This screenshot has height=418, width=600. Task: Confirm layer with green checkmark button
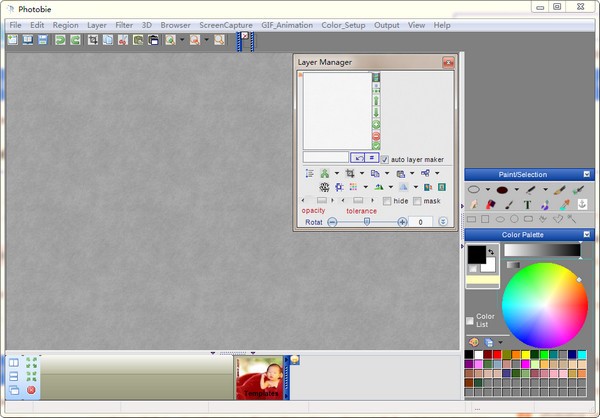(376, 146)
